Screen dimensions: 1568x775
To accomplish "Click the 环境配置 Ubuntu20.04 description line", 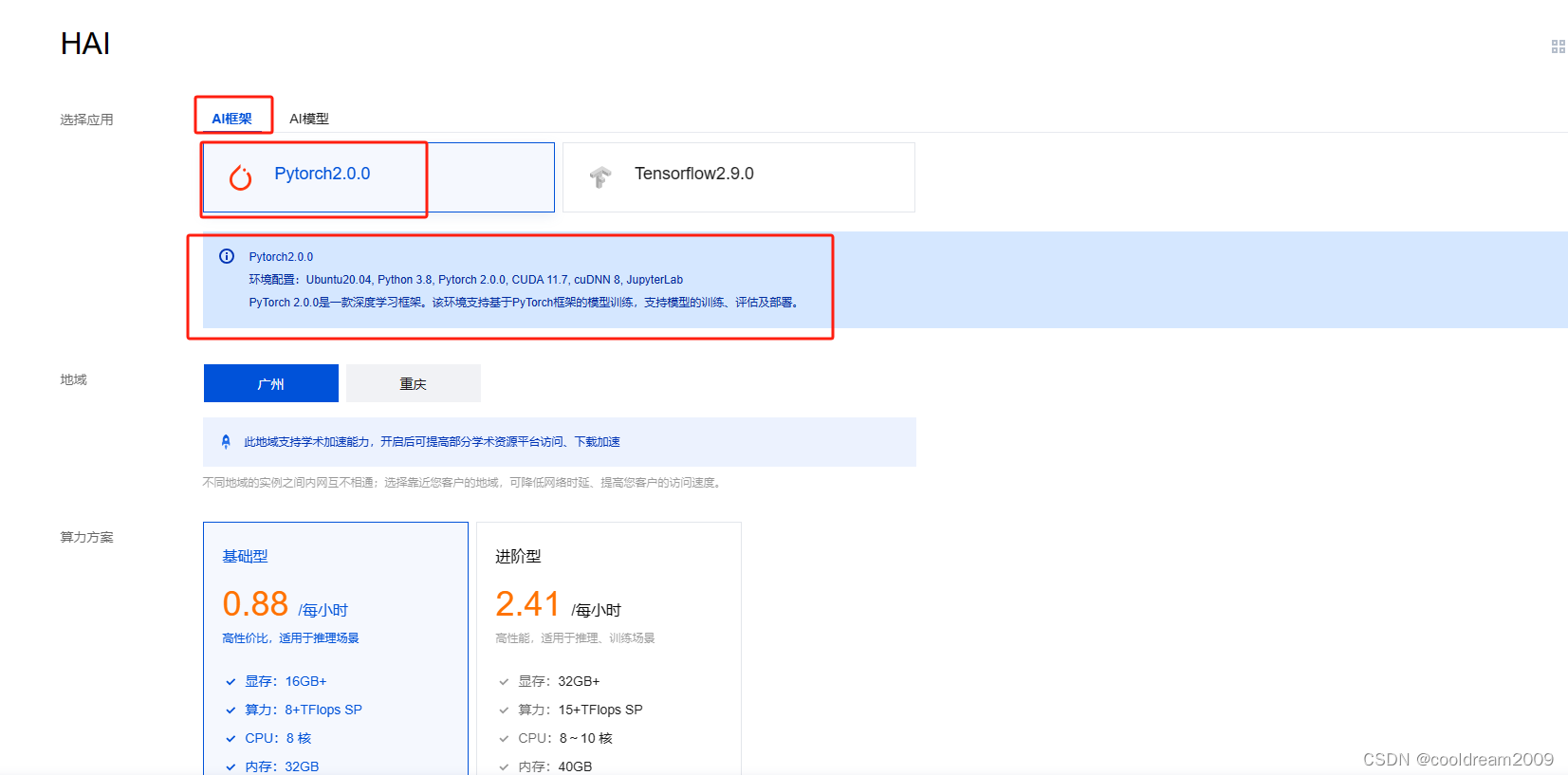I will pos(466,280).
